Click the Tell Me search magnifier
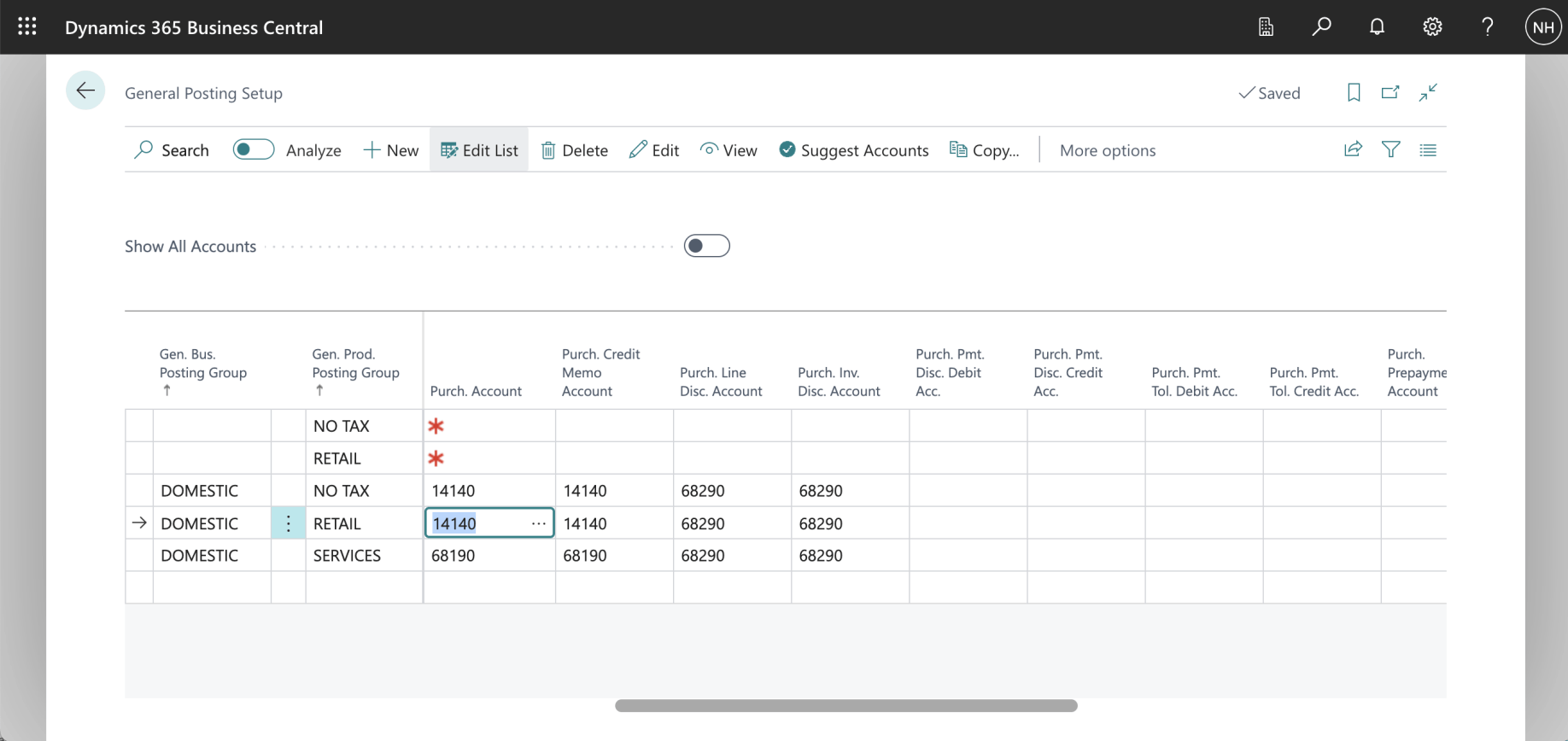Image resolution: width=1568 pixels, height=741 pixels. [1321, 26]
